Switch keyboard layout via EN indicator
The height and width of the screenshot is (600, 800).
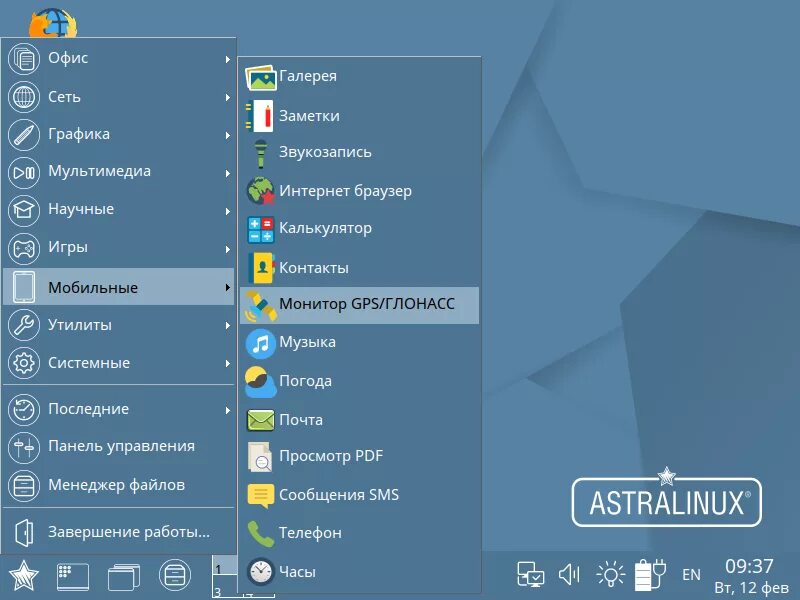691,575
